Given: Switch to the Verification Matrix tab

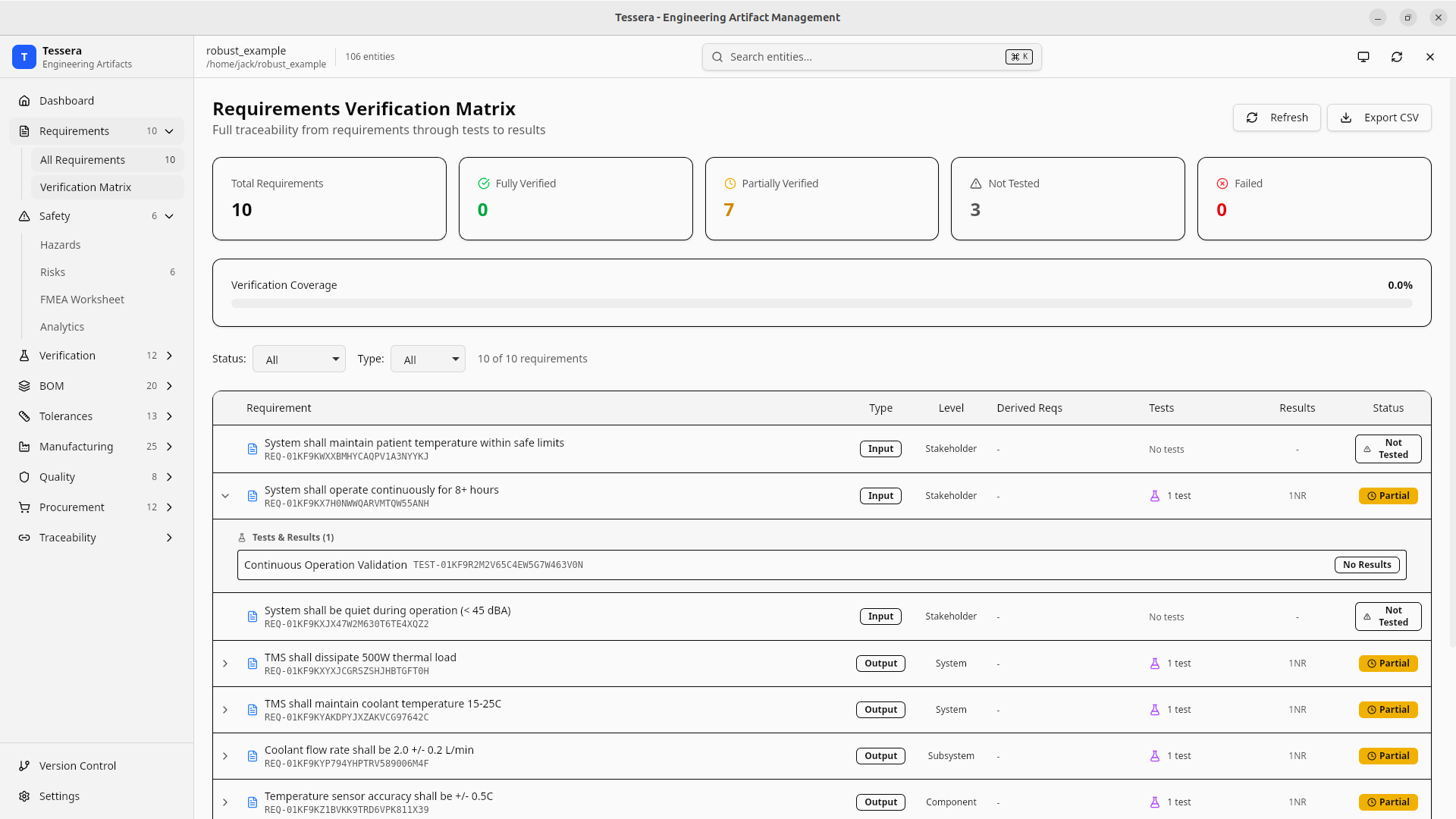Looking at the screenshot, I should click(x=86, y=187).
